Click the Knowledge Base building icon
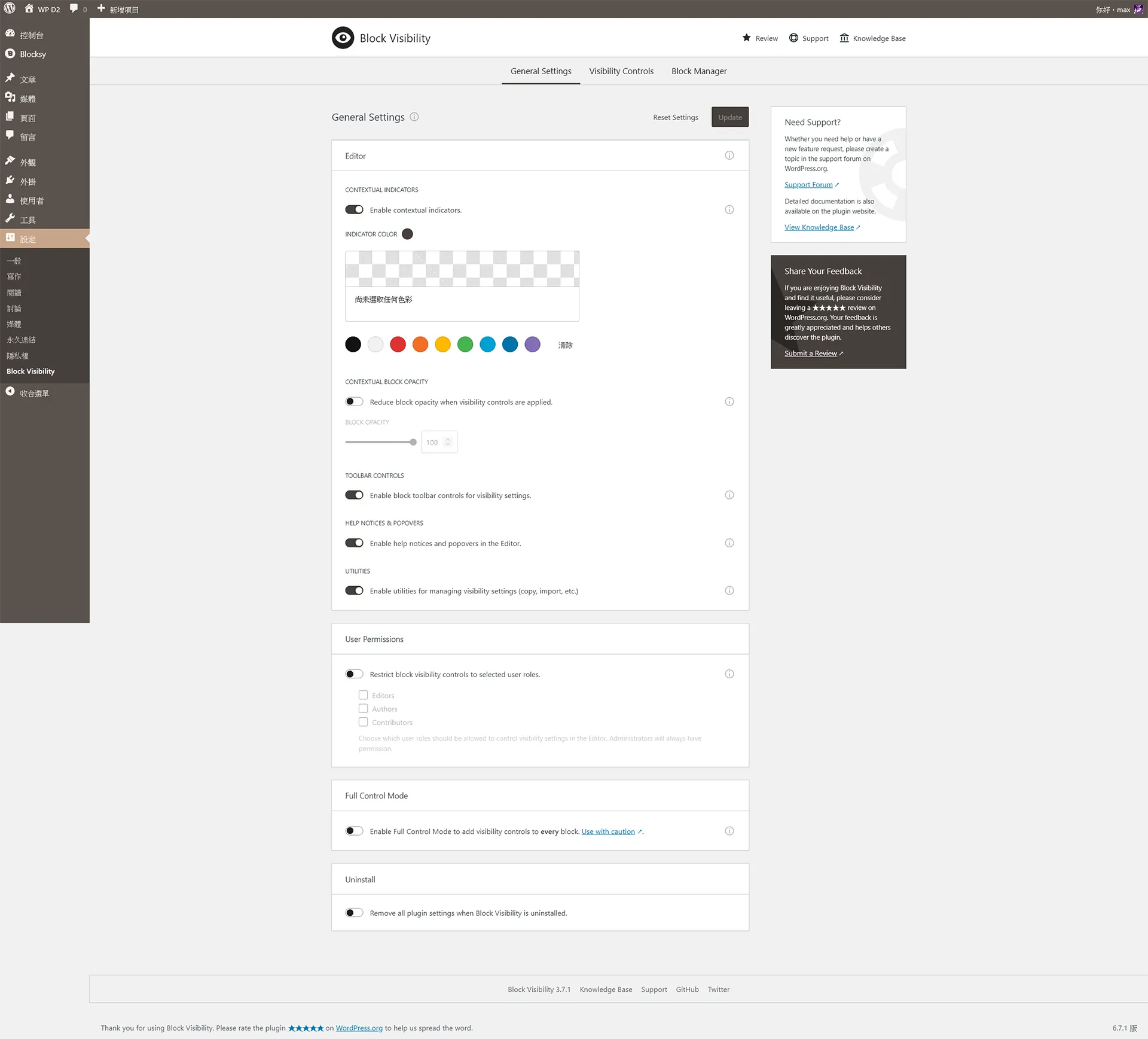The height and width of the screenshot is (1039, 1148). coord(844,38)
